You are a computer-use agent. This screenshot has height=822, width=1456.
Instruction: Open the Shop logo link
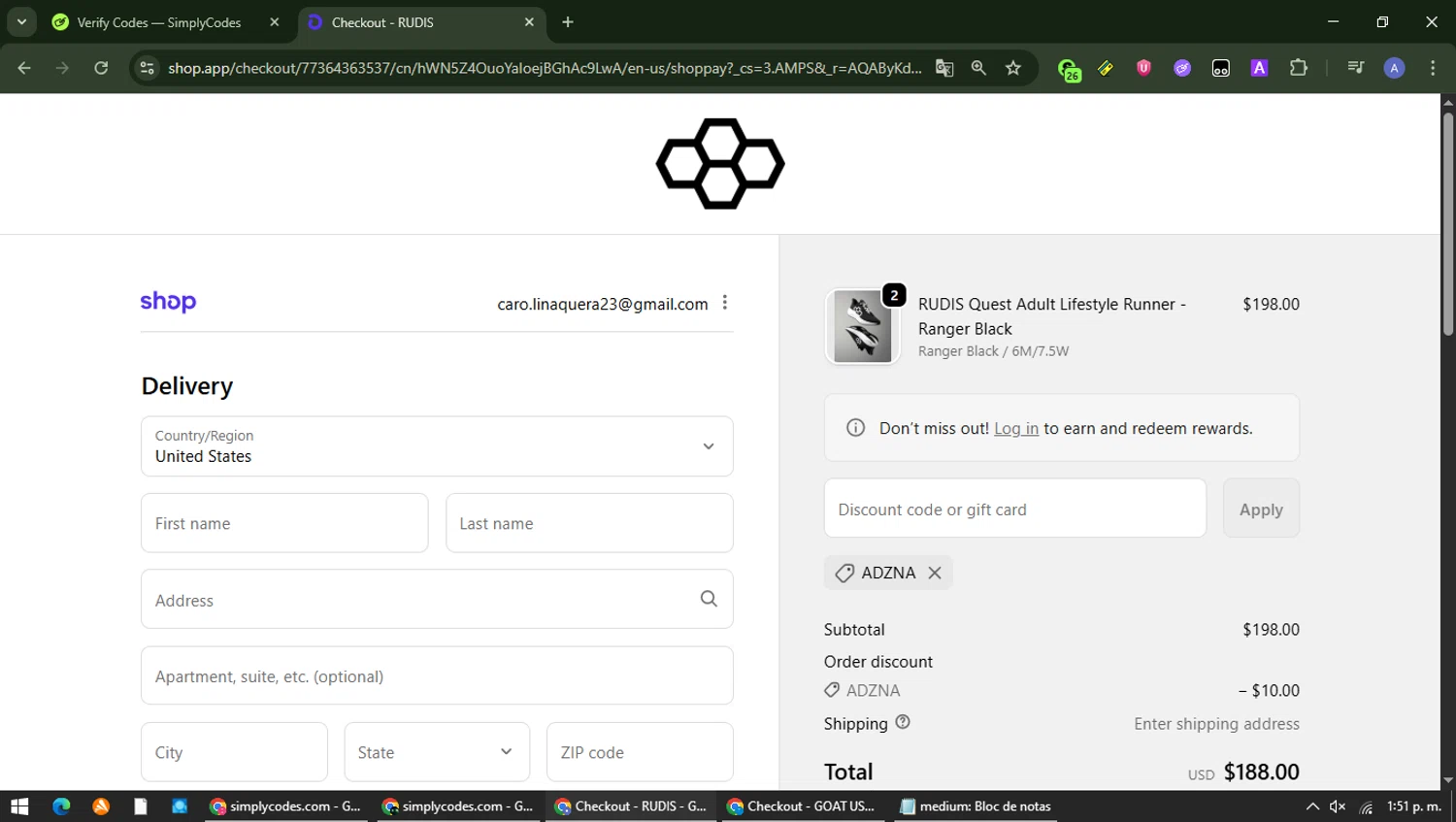pyautogui.click(x=168, y=302)
